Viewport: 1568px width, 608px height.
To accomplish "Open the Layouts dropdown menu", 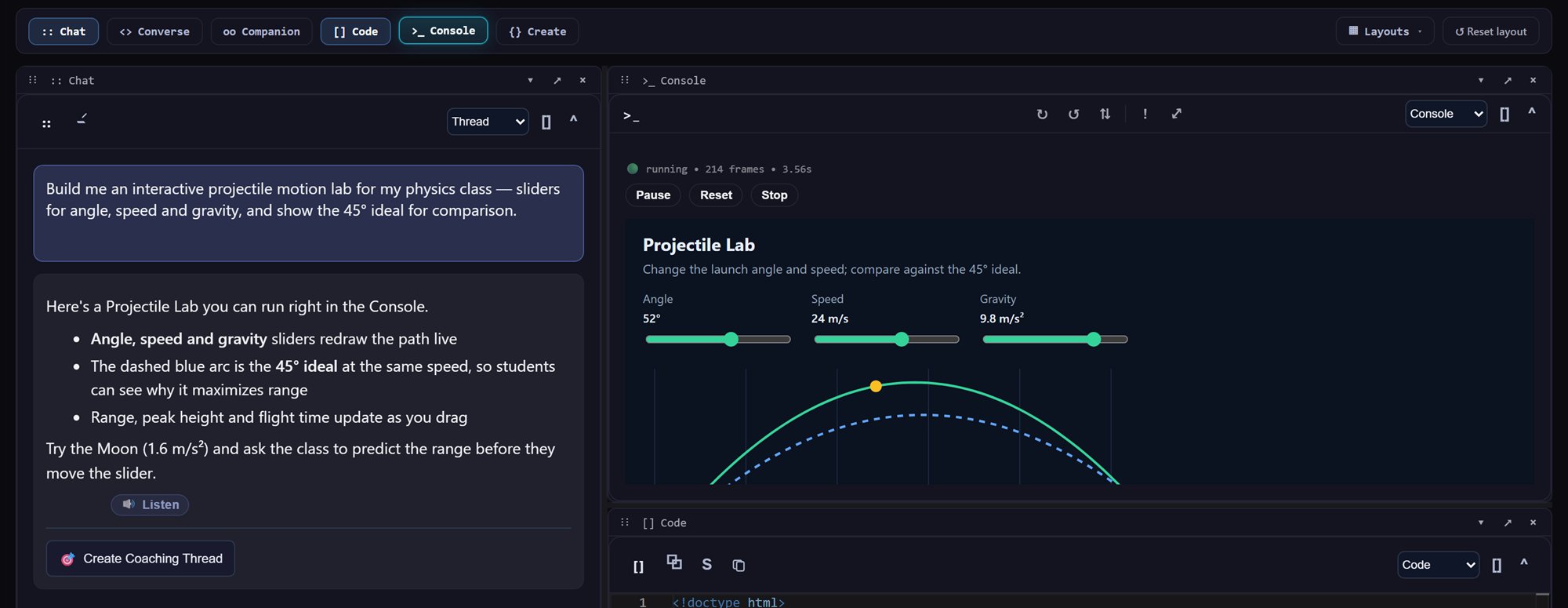I will point(1385,31).
